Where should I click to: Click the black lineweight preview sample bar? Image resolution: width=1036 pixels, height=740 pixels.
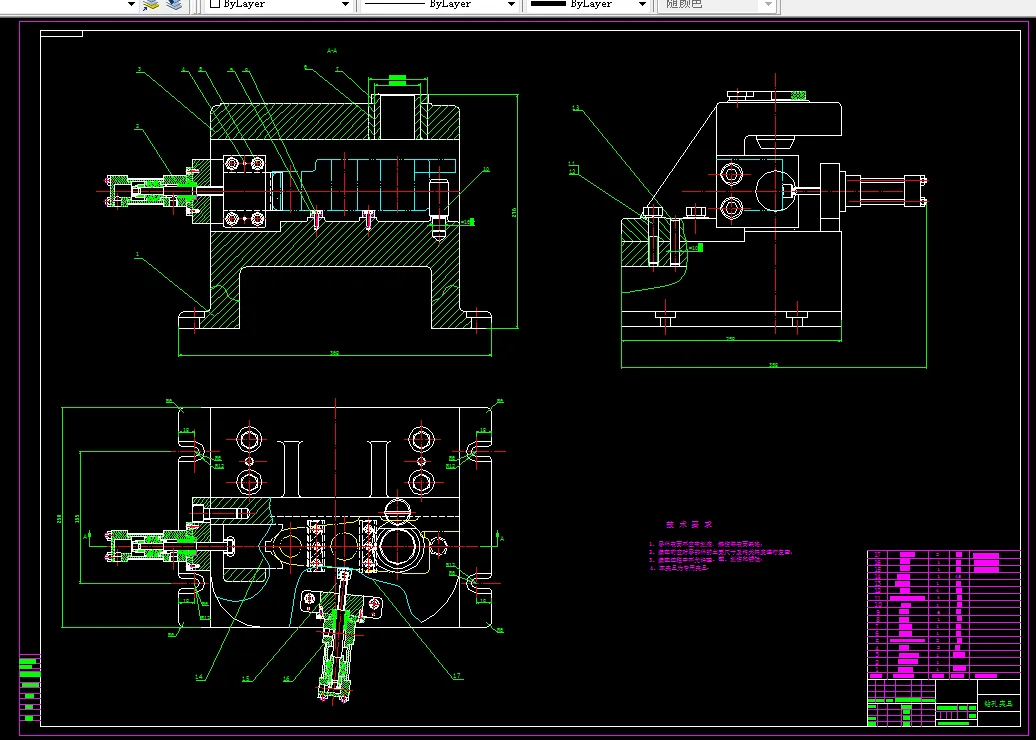pyautogui.click(x=548, y=5)
